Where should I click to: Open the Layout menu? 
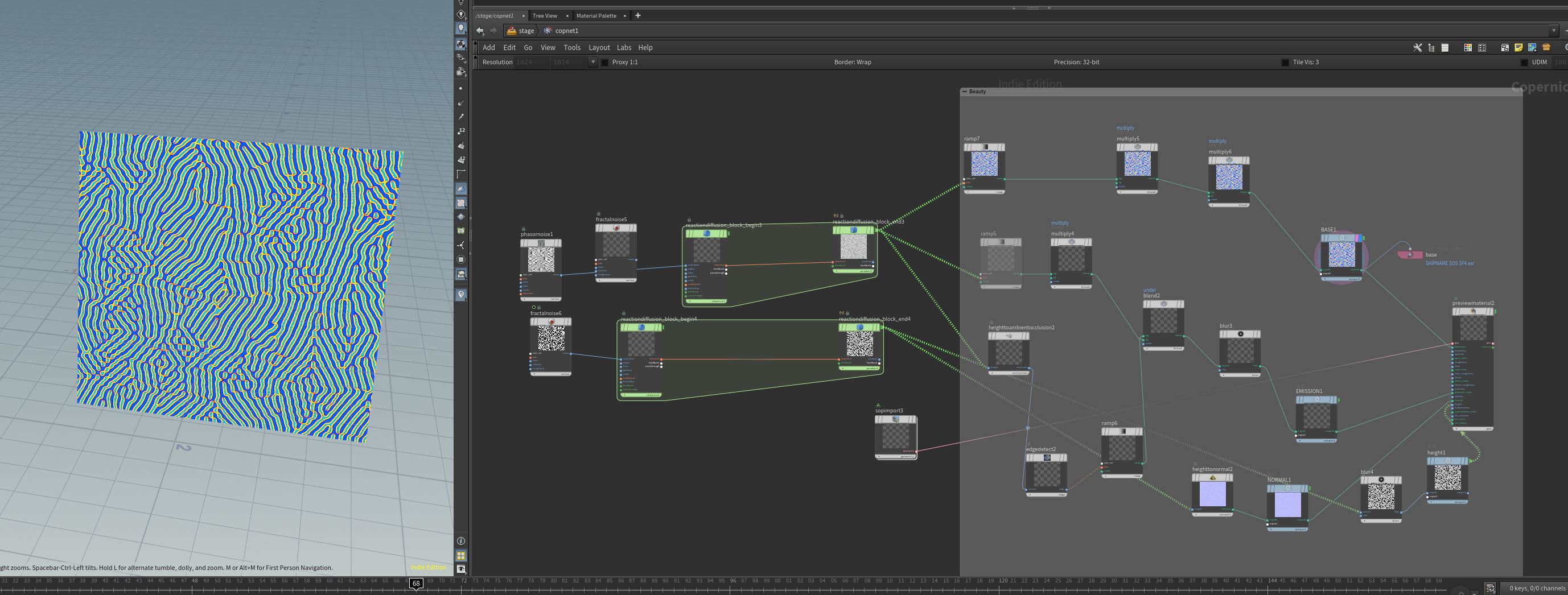pos(599,47)
